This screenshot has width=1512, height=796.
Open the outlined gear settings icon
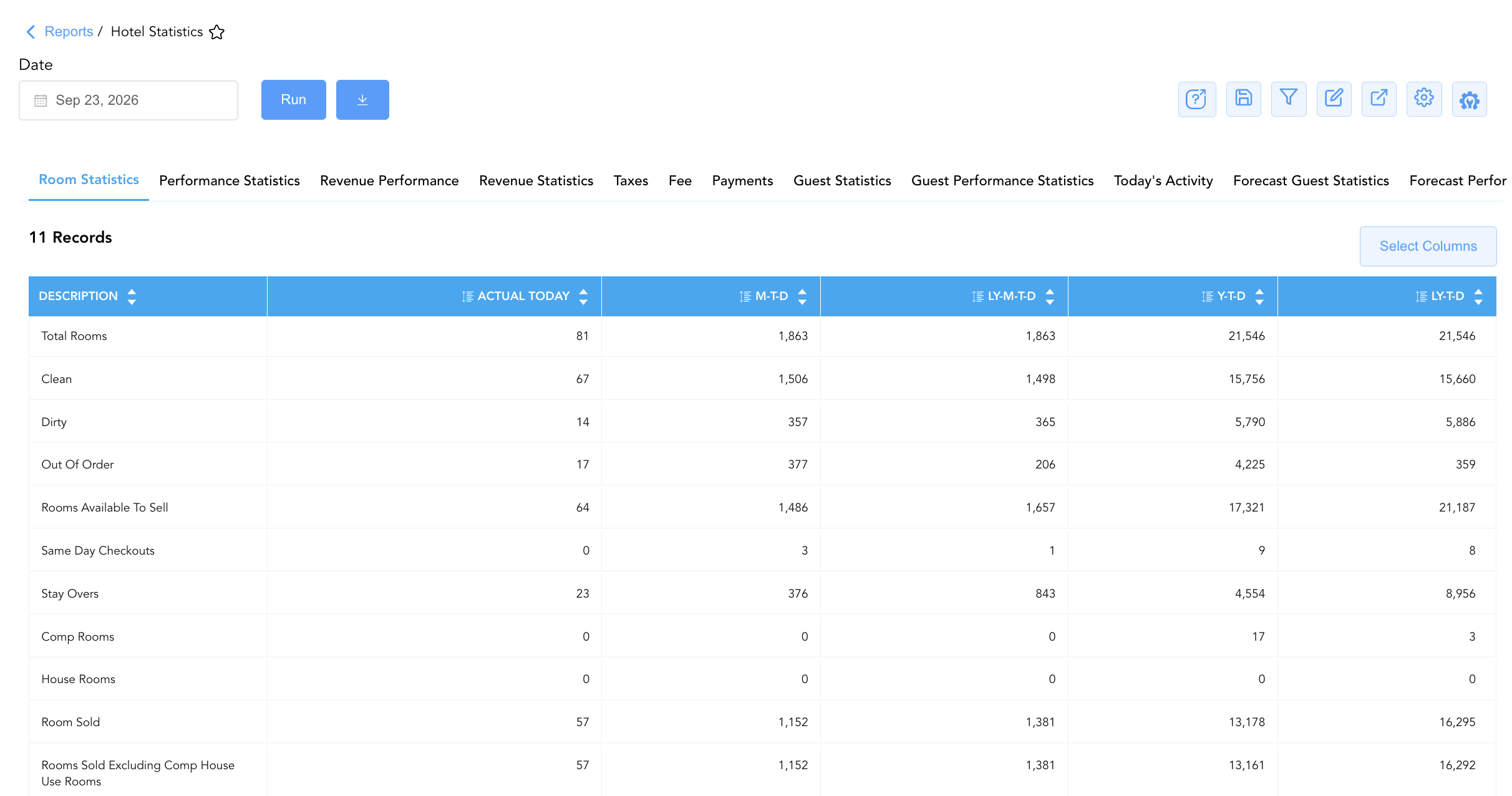(1424, 99)
